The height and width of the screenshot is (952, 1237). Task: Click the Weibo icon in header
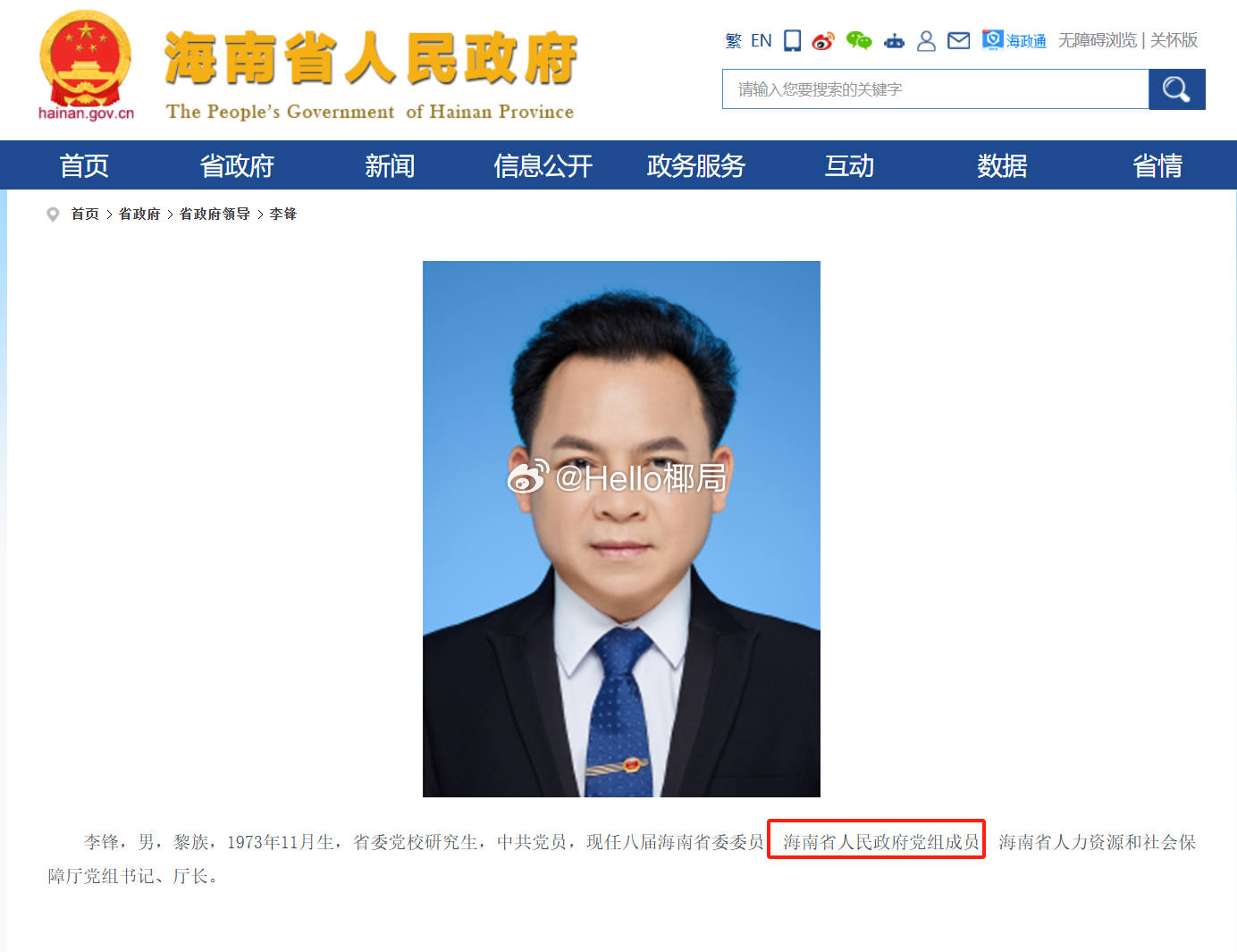click(823, 41)
